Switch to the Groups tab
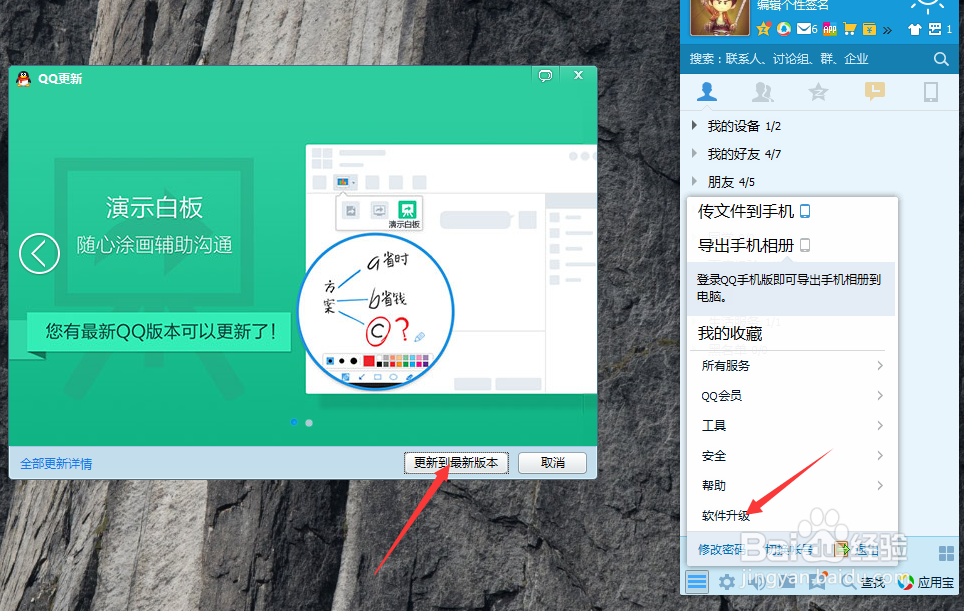The image size is (964, 611). [763, 92]
